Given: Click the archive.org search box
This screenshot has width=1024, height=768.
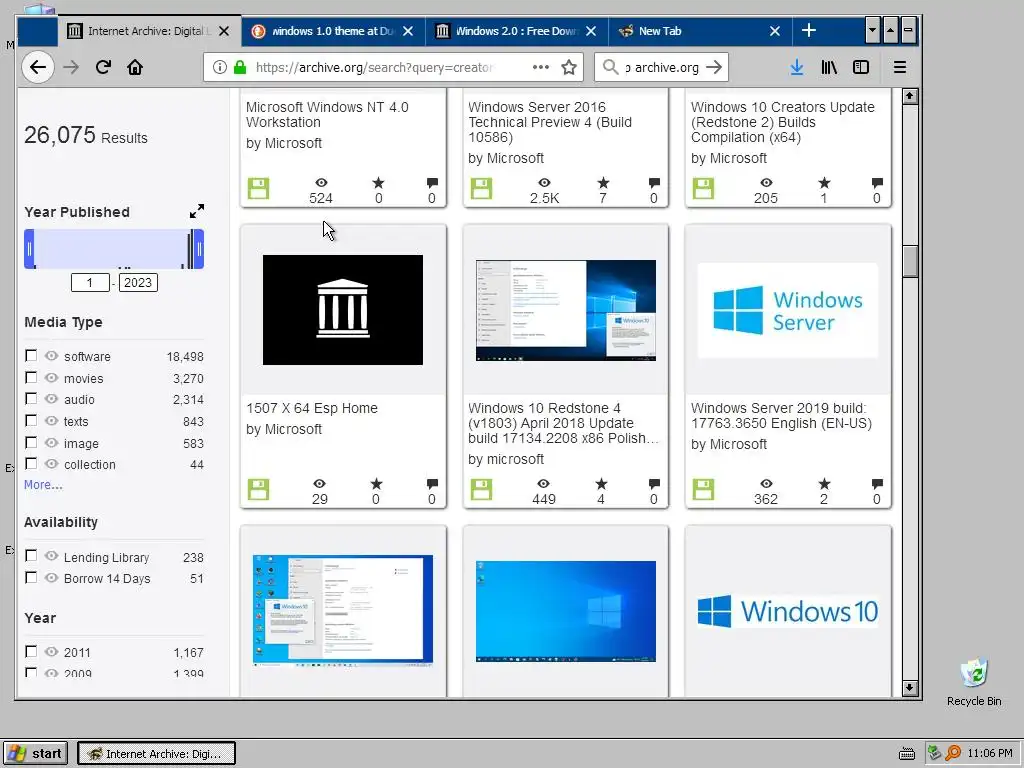Looking at the screenshot, I should pos(662,67).
